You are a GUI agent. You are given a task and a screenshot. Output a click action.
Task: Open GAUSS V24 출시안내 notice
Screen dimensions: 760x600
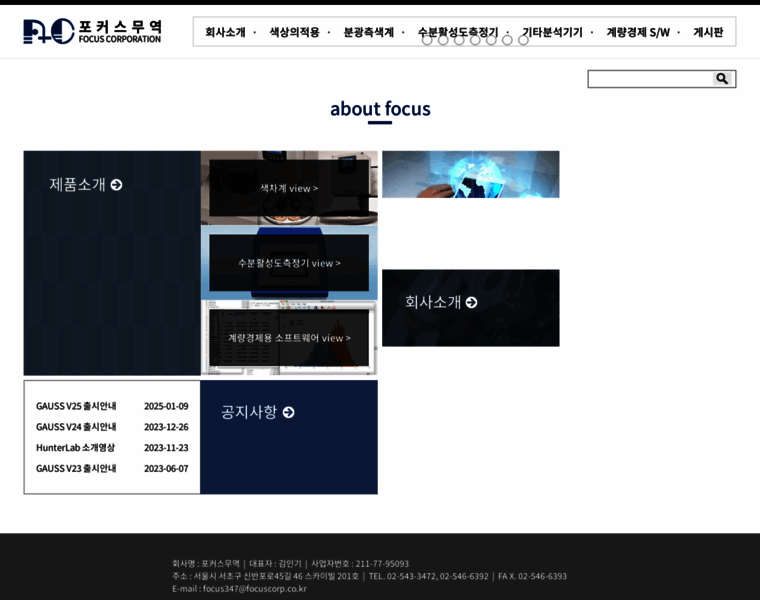[76, 427]
